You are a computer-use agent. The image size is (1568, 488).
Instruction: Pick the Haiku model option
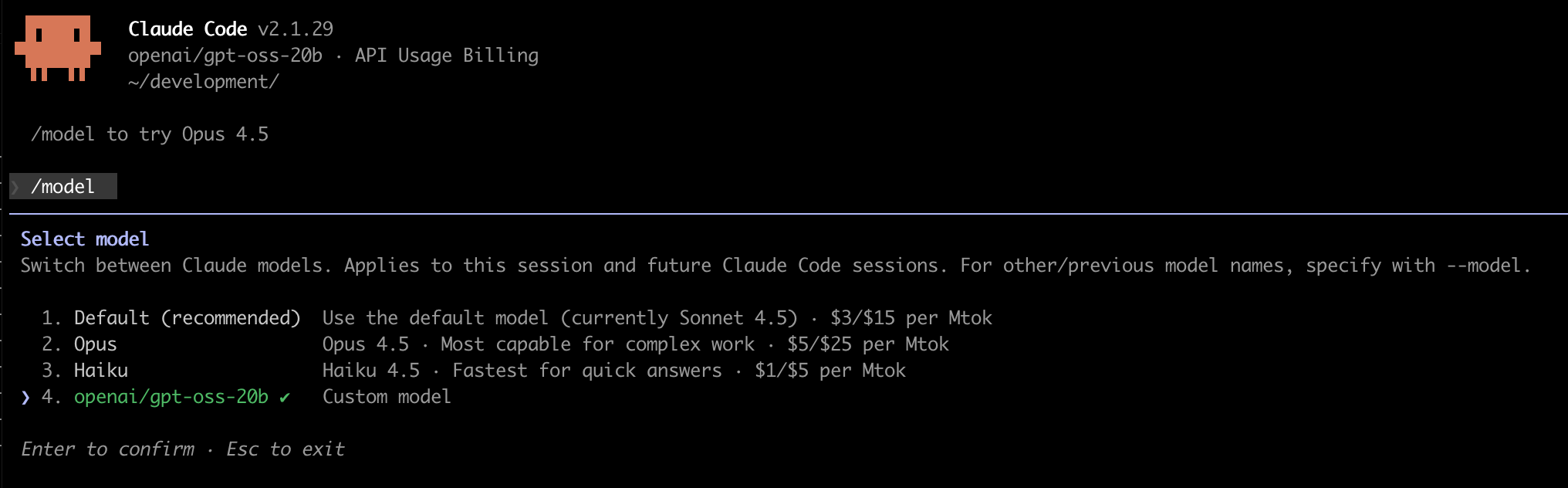coord(101,371)
